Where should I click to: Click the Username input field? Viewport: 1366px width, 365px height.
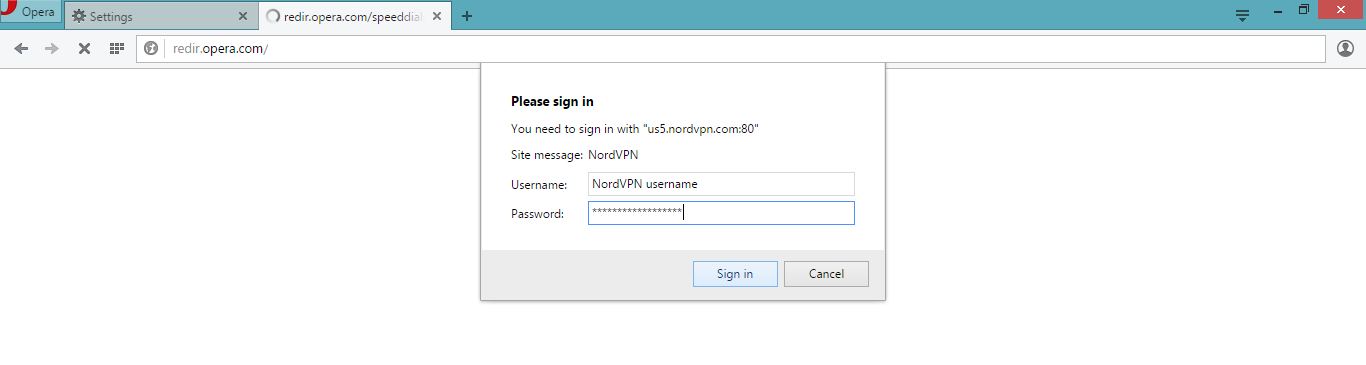click(721, 184)
